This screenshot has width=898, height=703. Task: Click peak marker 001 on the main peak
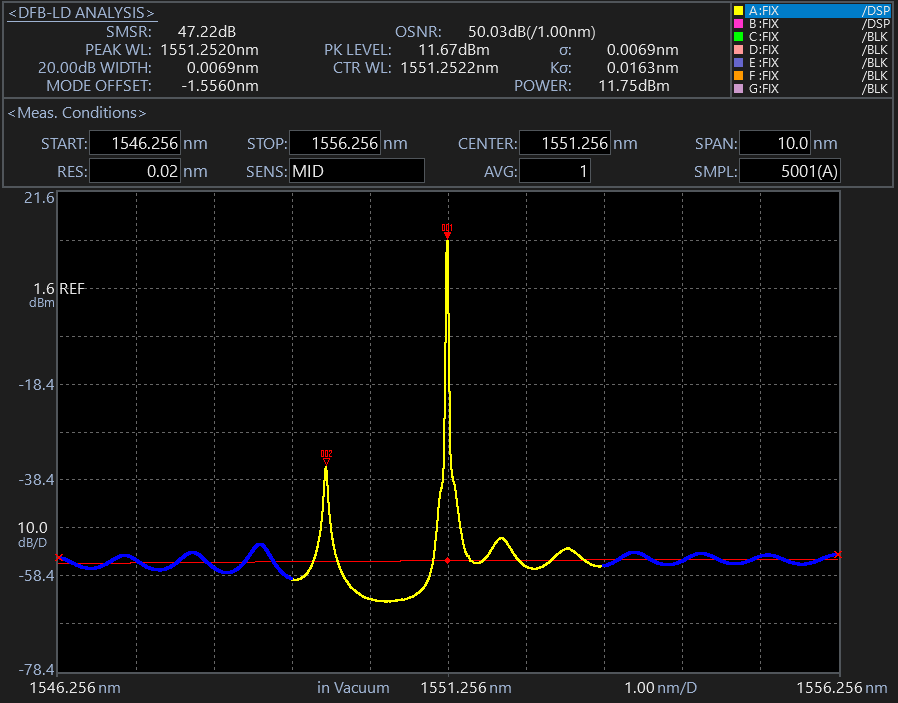click(447, 230)
